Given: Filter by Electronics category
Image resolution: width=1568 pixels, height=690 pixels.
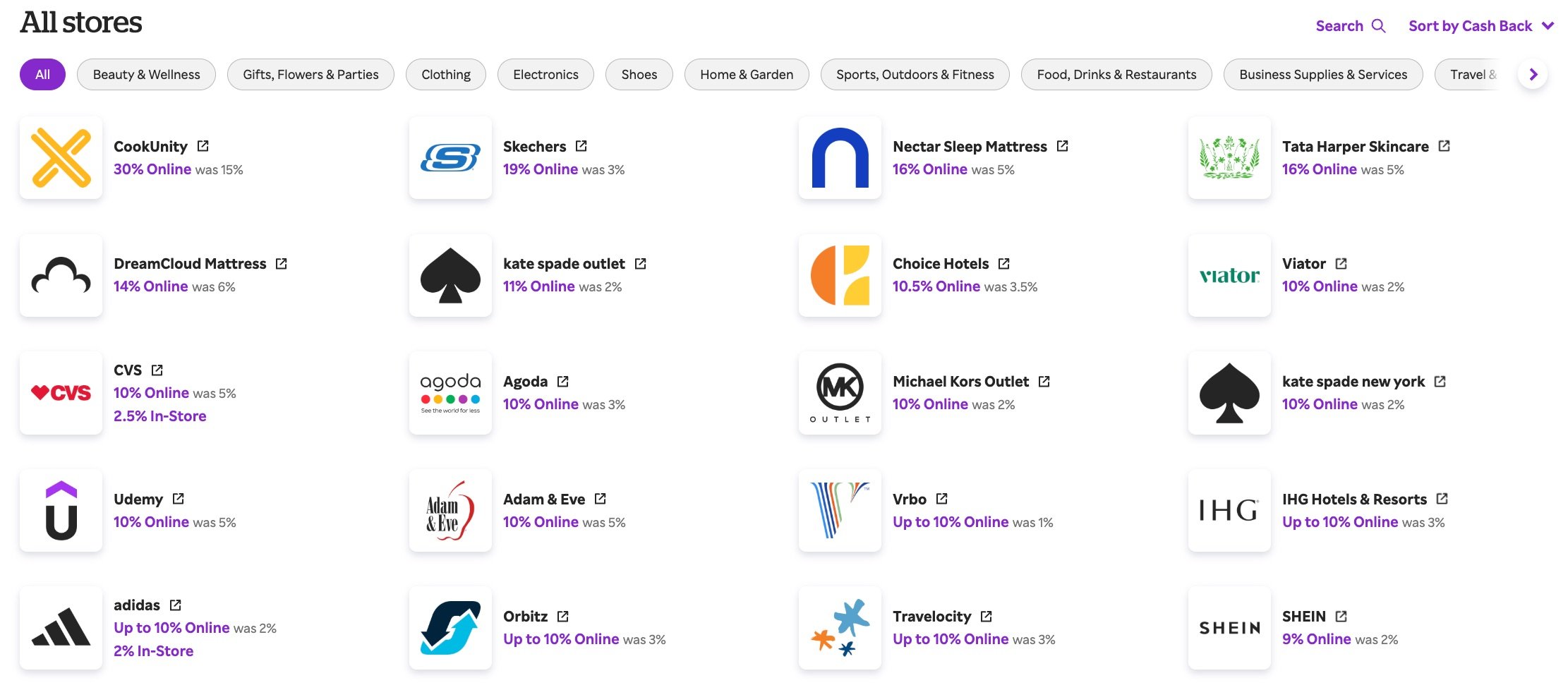Looking at the screenshot, I should pos(545,74).
